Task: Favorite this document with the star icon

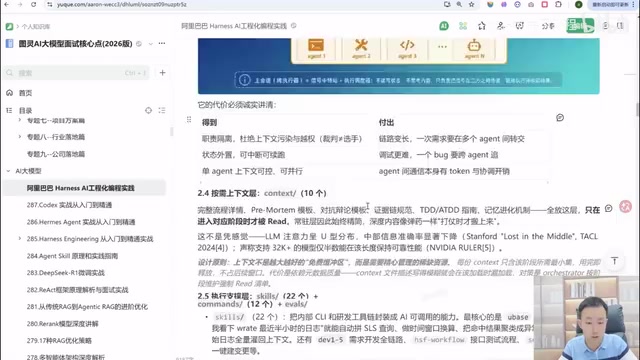Action: point(482,26)
